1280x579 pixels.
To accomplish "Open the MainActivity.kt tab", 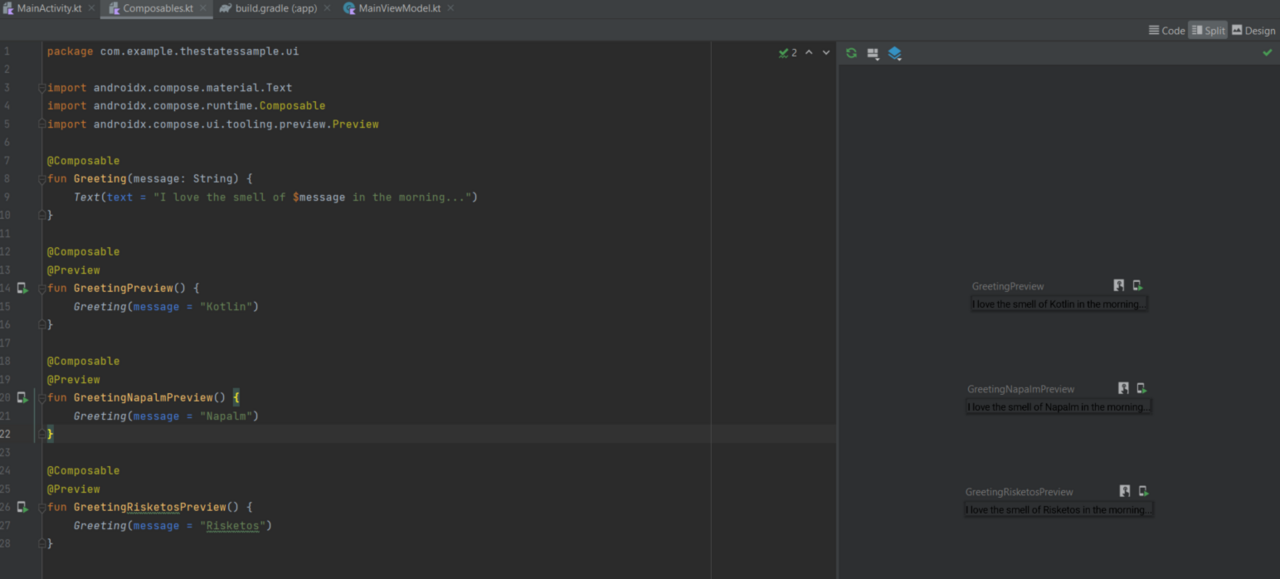I will pos(48,8).
